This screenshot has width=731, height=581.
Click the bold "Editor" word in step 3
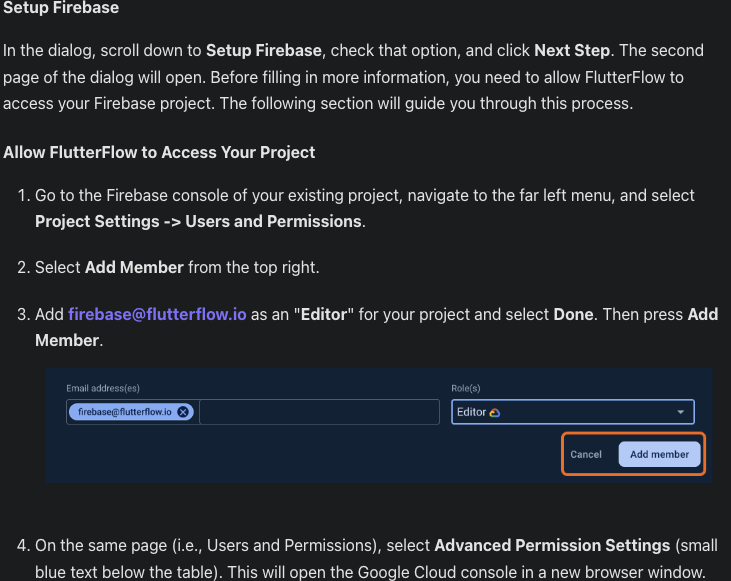pos(324,314)
